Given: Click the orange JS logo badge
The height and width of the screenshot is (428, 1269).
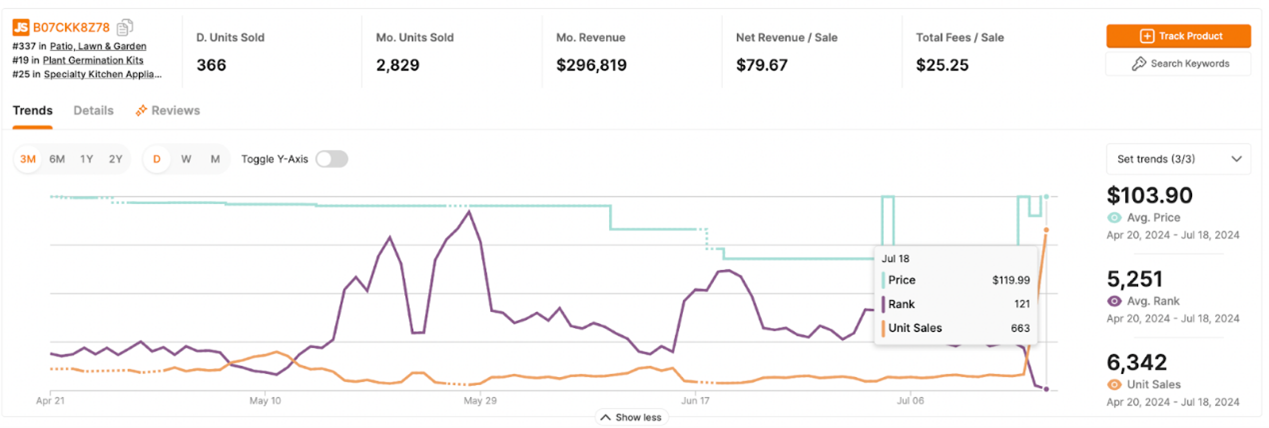Looking at the screenshot, I should [20, 27].
